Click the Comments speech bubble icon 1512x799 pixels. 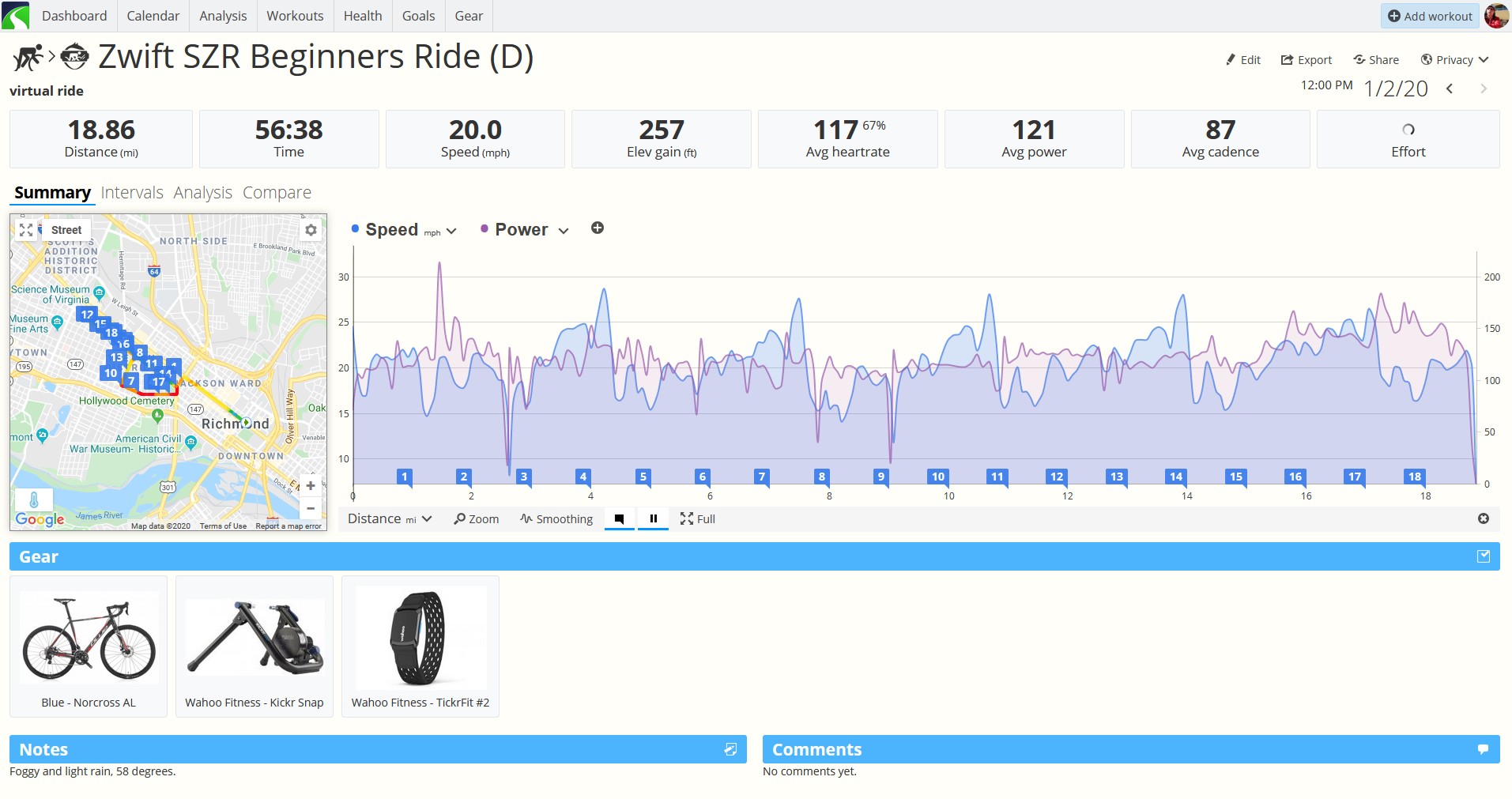[1483, 749]
